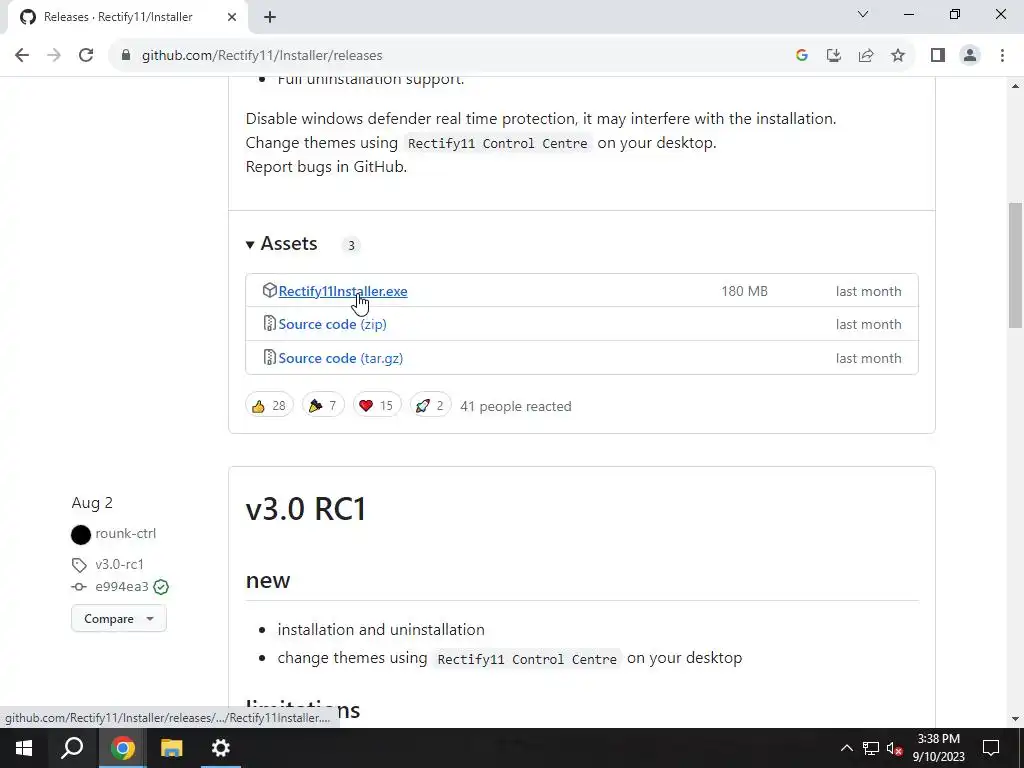Viewport: 1024px width, 768px height.
Task: Click the Chrome taskbar icon
Action: (x=122, y=748)
